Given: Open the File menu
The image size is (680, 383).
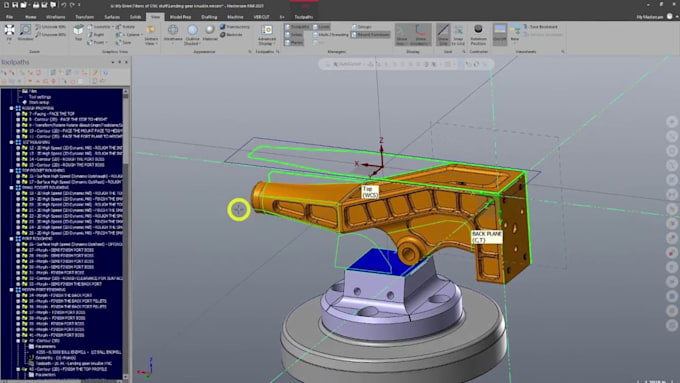Looking at the screenshot, I should coord(9,17).
